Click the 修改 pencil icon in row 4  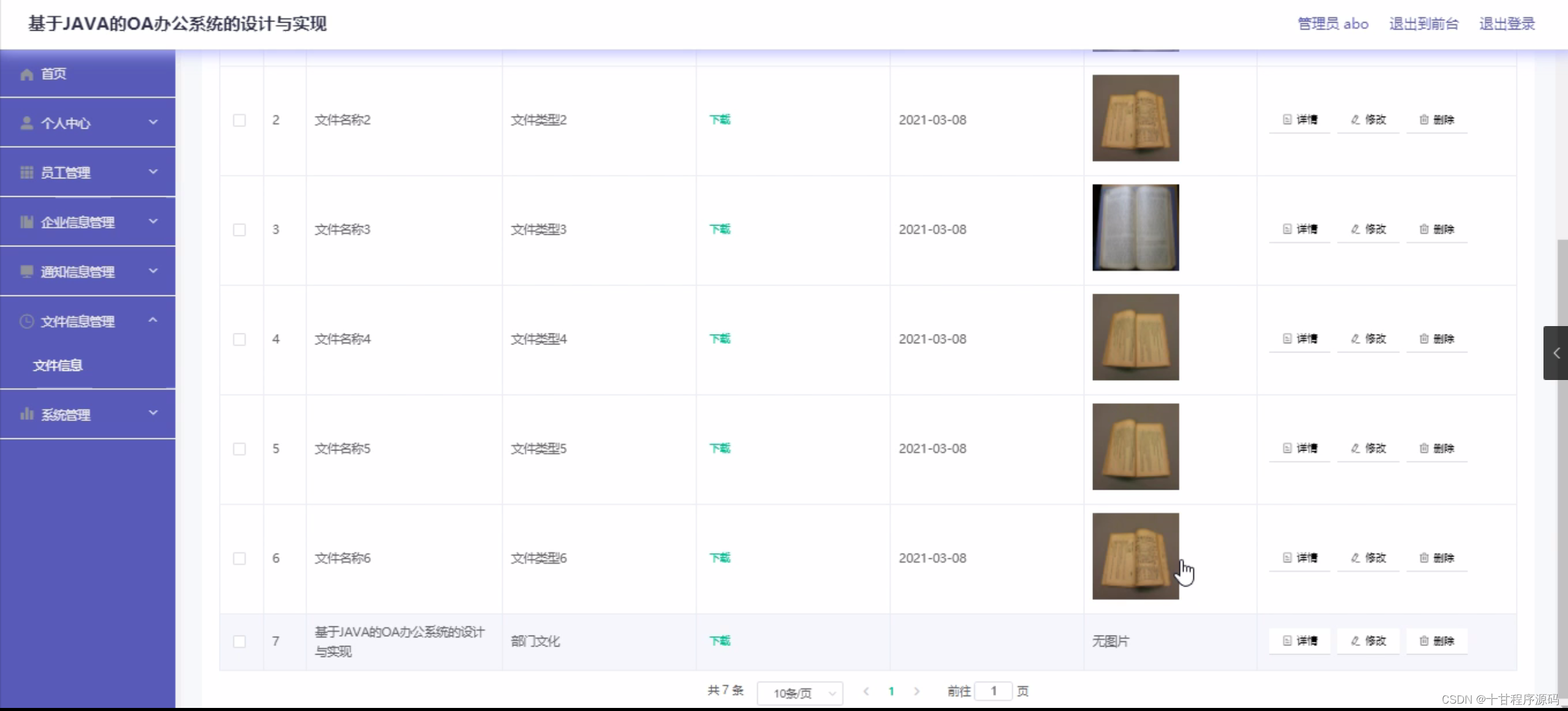(1355, 339)
